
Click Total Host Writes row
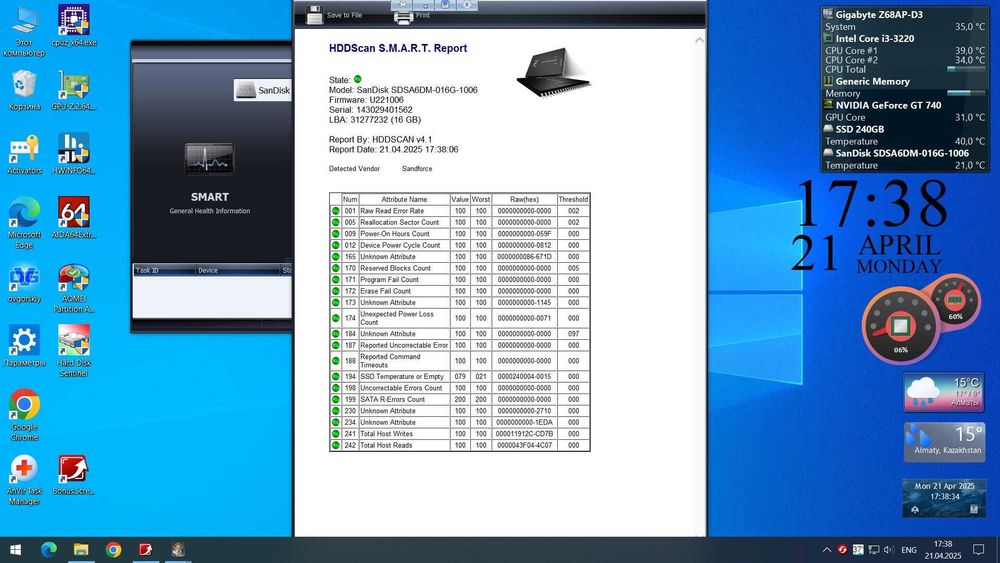tap(460, 434)
